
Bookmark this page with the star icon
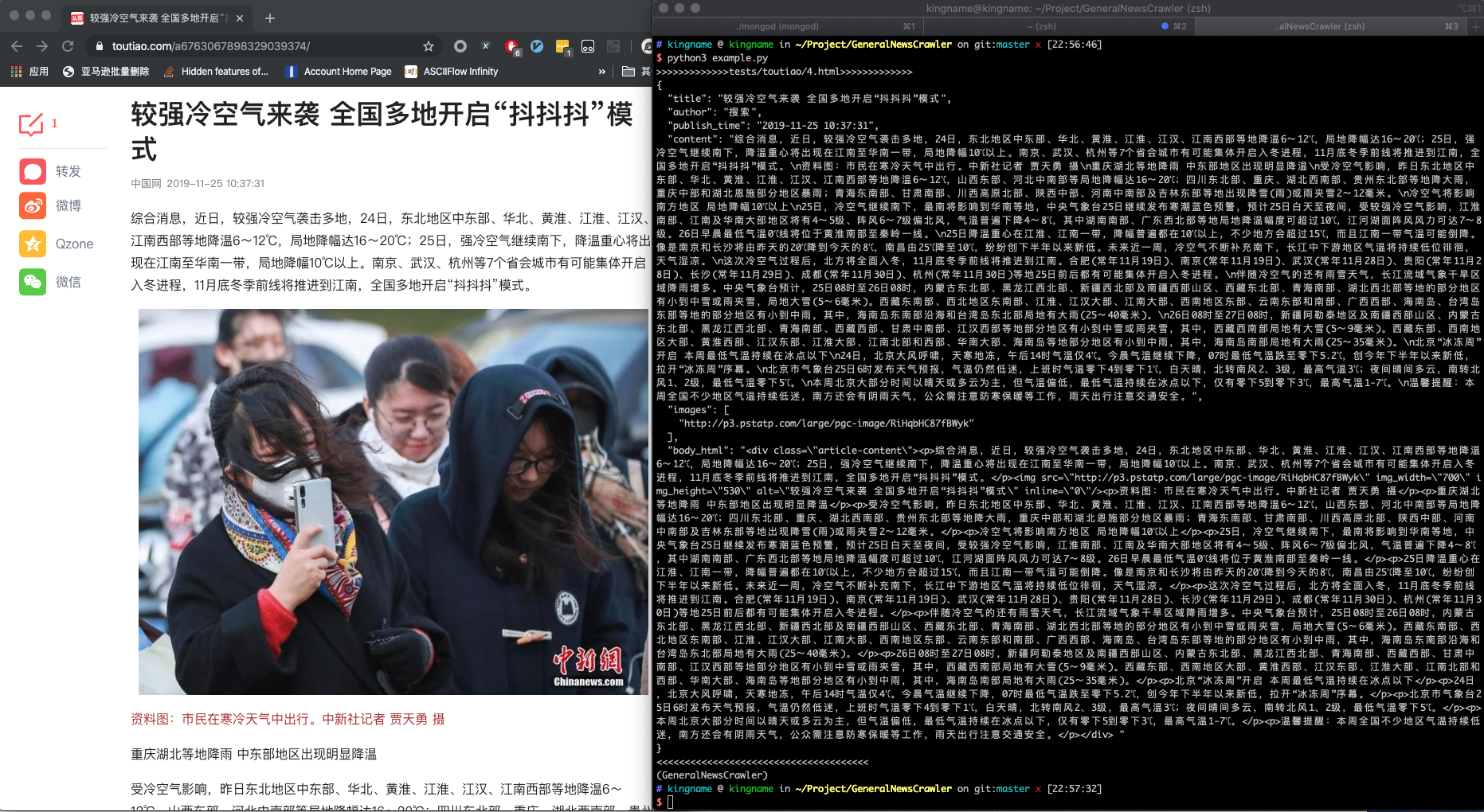429,46
